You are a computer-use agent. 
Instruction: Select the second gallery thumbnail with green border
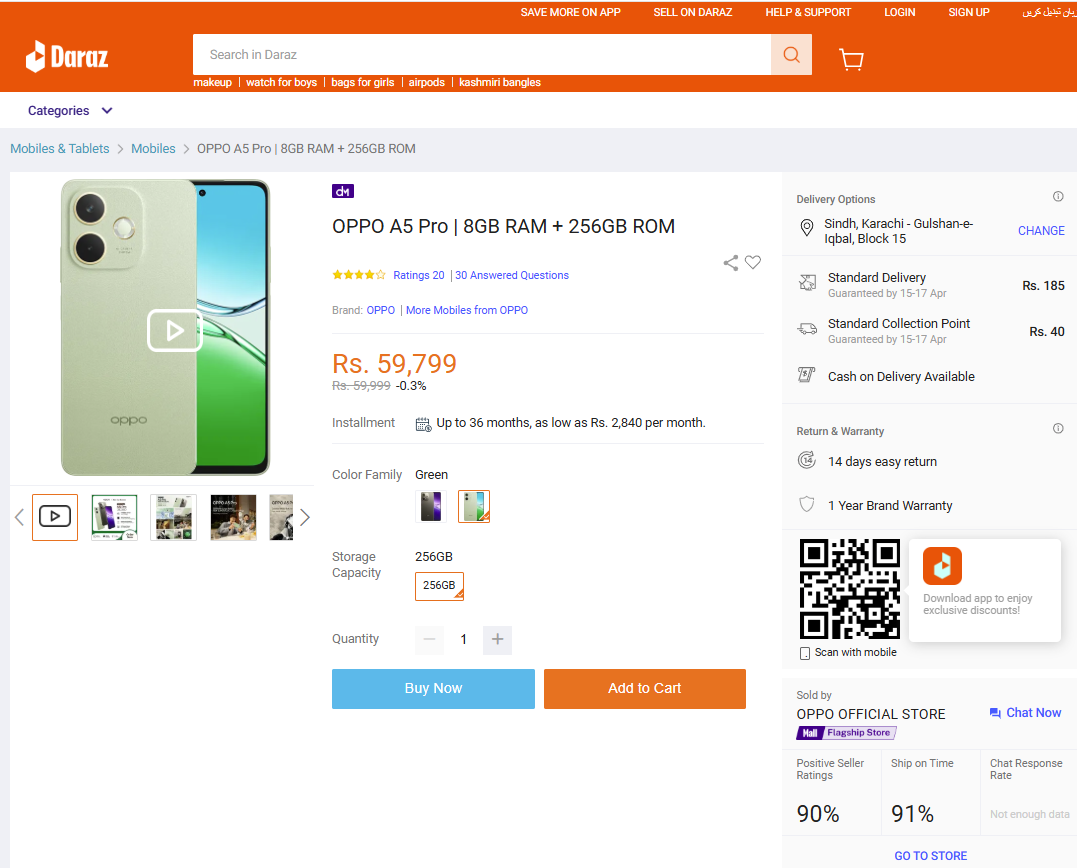click(x=114, y=517)
